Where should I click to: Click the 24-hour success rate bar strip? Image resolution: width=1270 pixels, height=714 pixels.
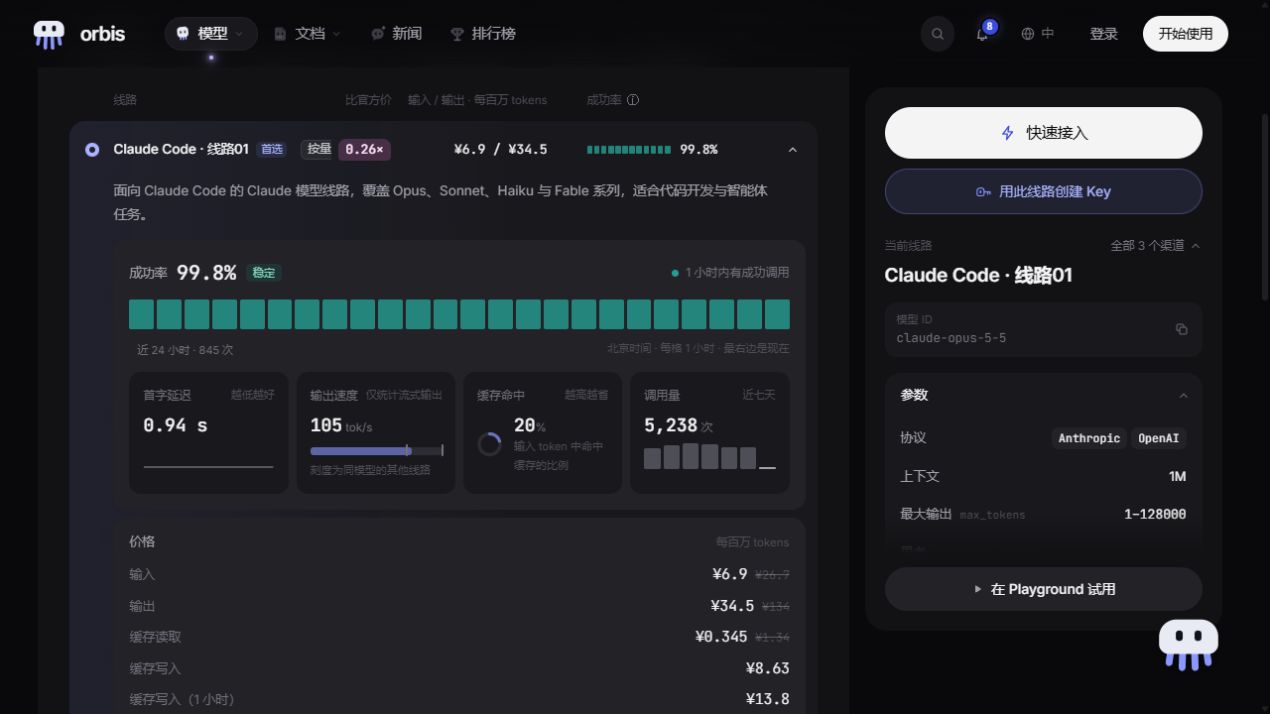459,314
